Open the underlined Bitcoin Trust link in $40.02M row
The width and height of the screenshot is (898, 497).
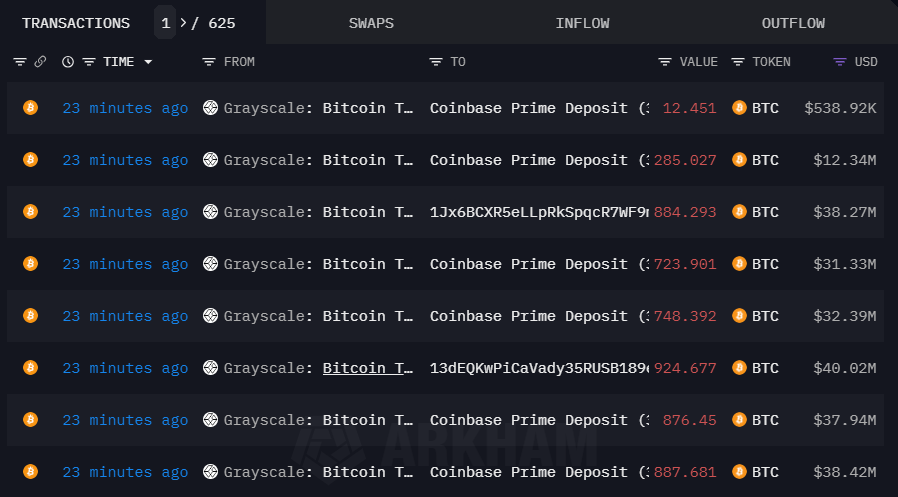click(x=368, y=368)
